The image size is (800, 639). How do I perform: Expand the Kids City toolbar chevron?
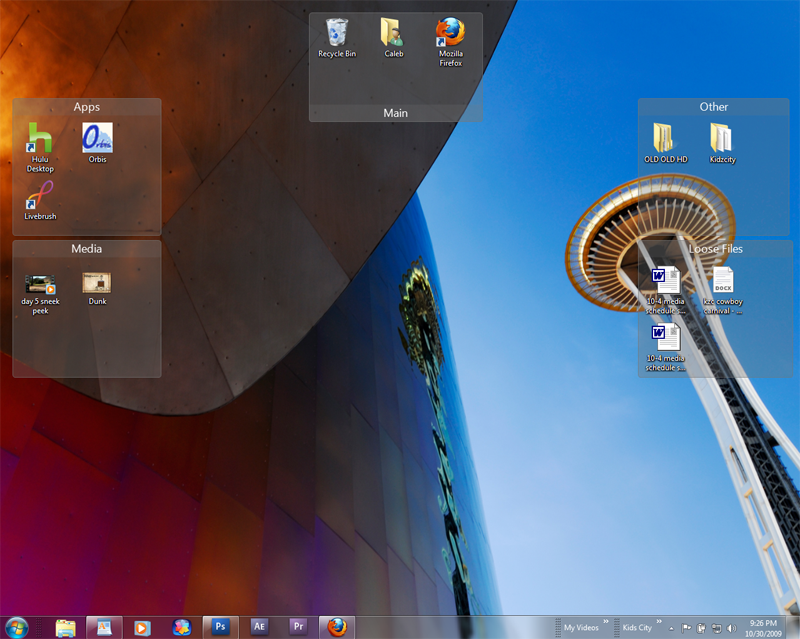coord(659,622)
